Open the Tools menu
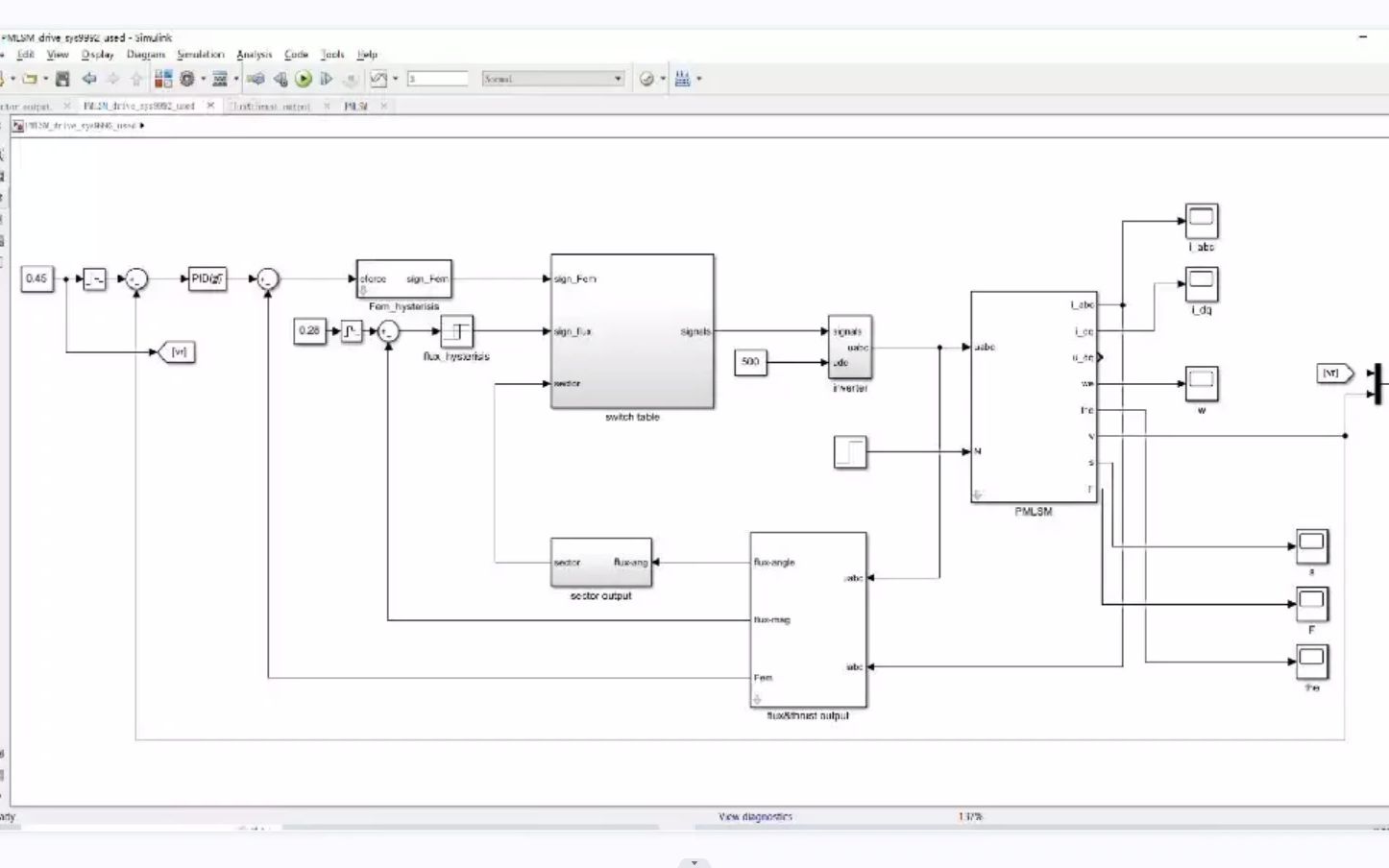The height and width of the screenshot is (868, 1389). tap(332, 55)
